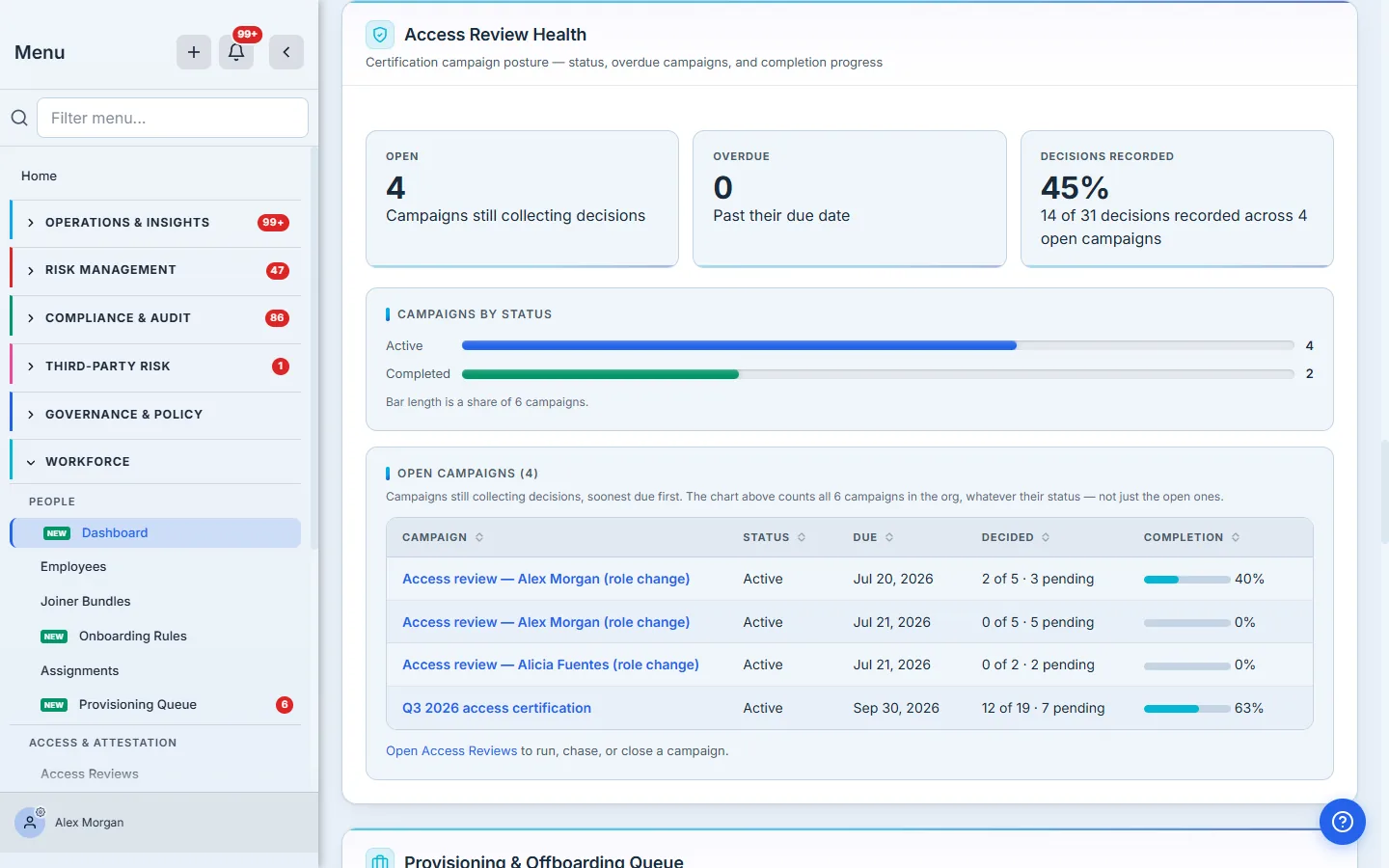Click the Active campaigns blue status bar
This screenshot has height=868, width=1389.
click(x=739, y=345)
